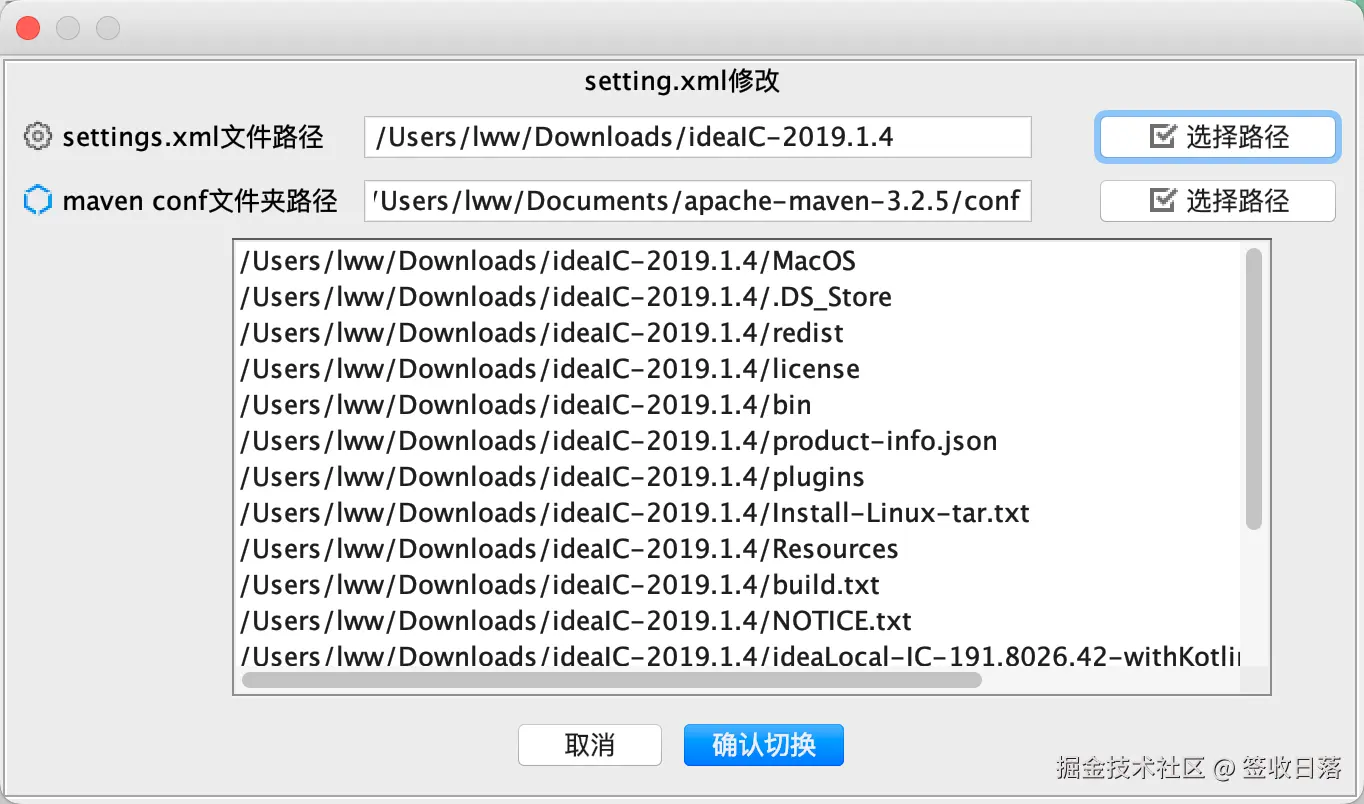Click the settings.xml文件路径 label
Viewport: 1364px width, 804px height.
click(193, 137)
